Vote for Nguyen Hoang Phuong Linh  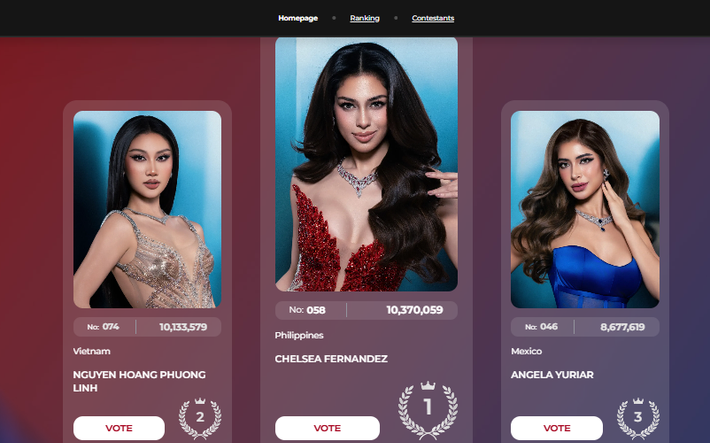click(x=119, y=428)
